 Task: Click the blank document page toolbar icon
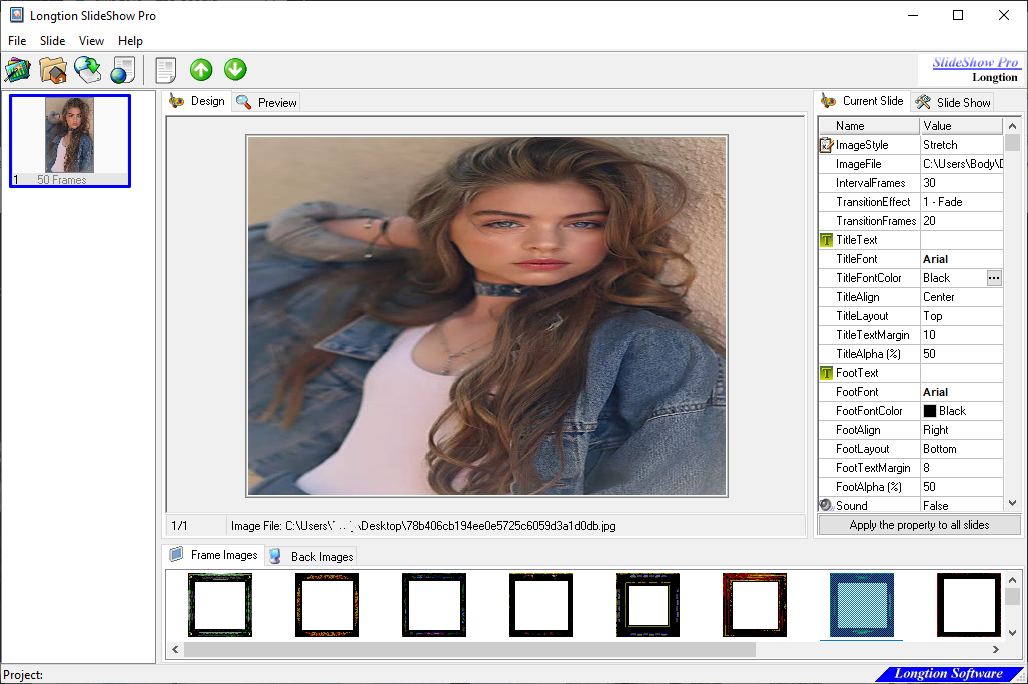click(x=166, y=70)
